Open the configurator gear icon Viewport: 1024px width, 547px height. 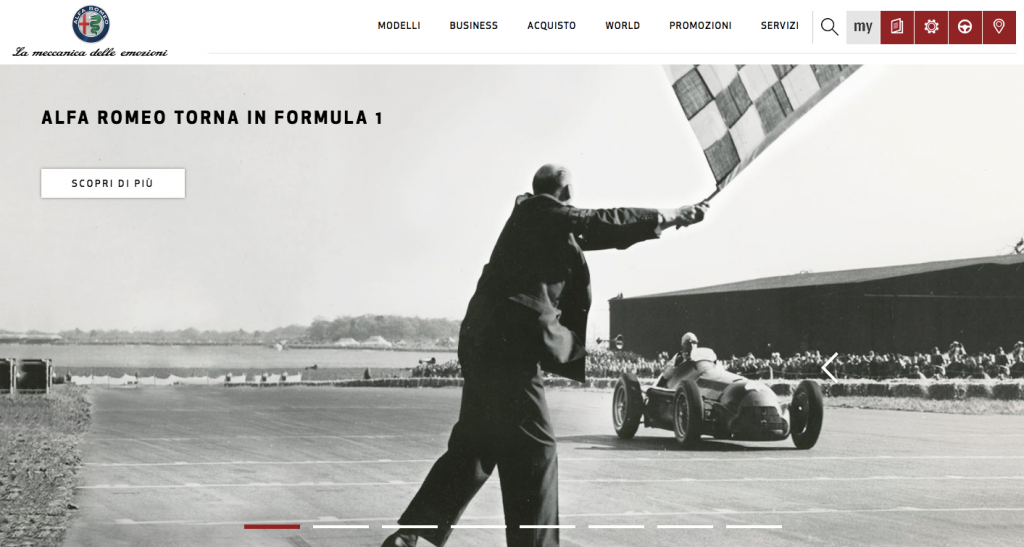(x=931, y=27)
